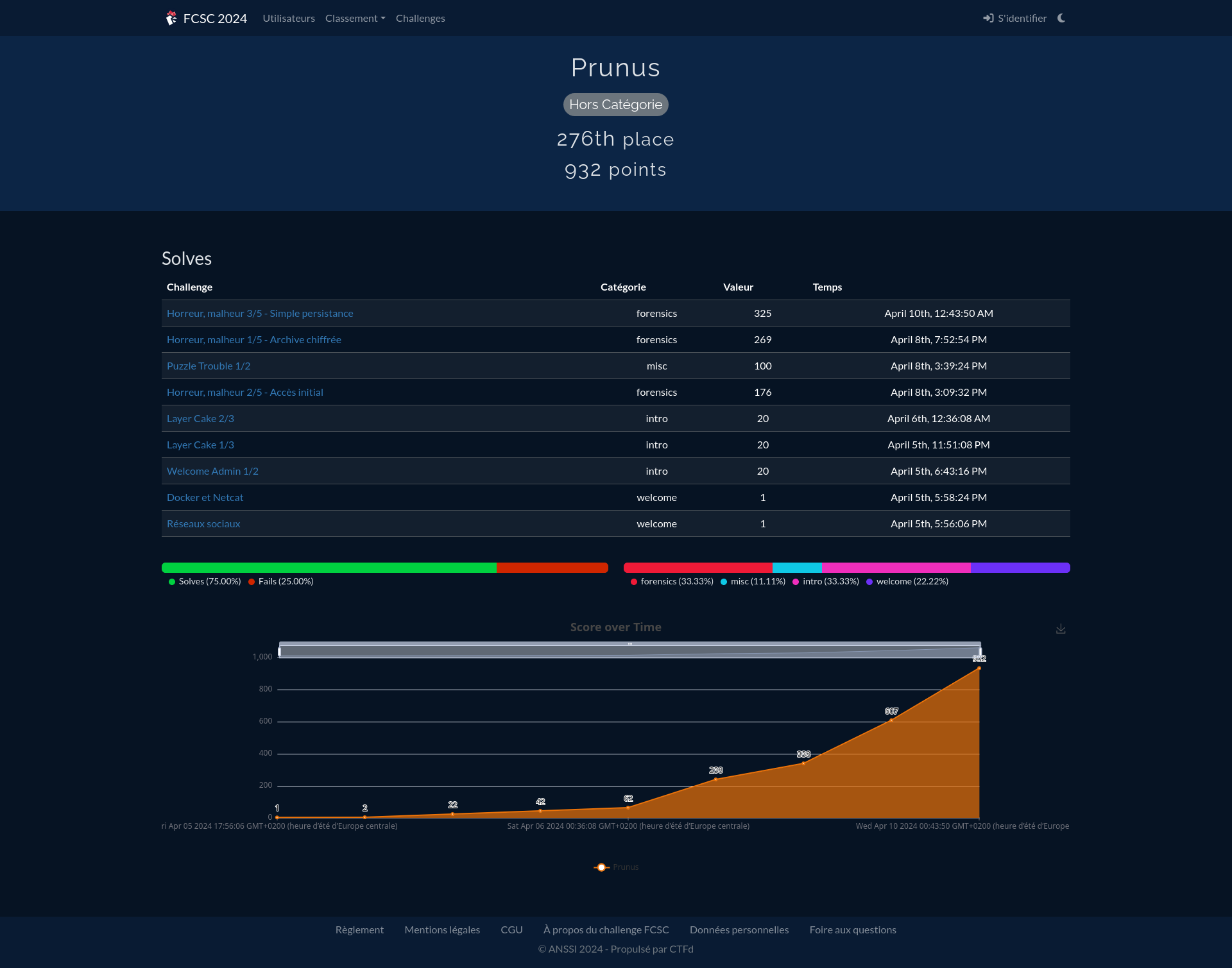Open Puzzle Trouble 1/2 challenge

(209, 366)
